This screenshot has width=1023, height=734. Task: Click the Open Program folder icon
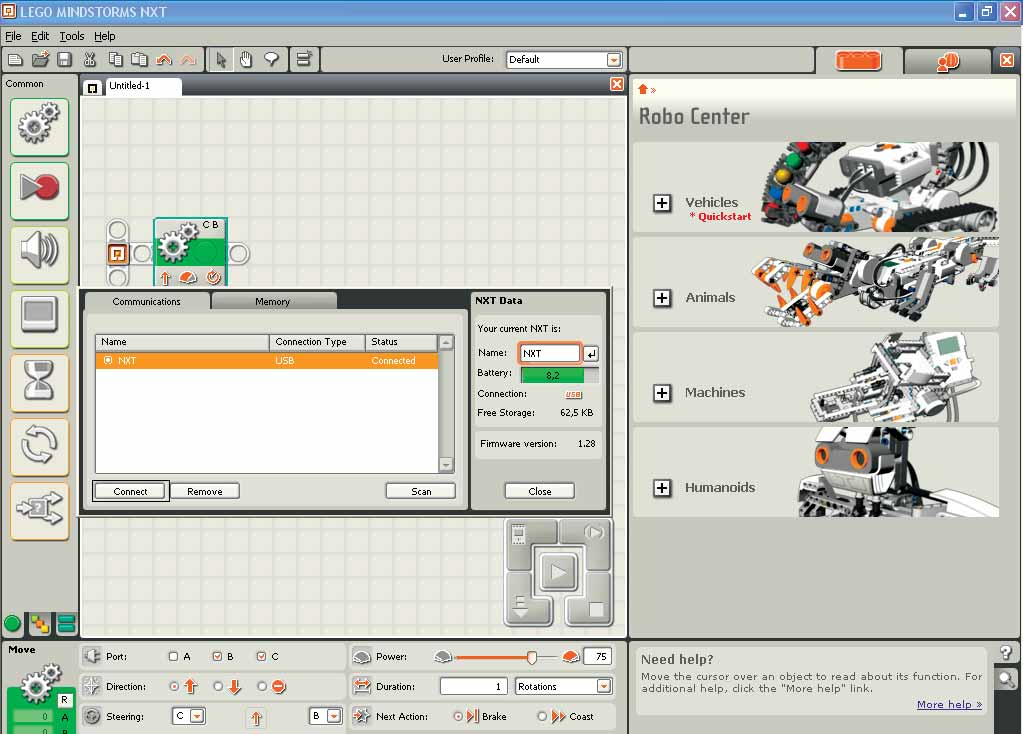pyautogui.click(x=40, y=59)
